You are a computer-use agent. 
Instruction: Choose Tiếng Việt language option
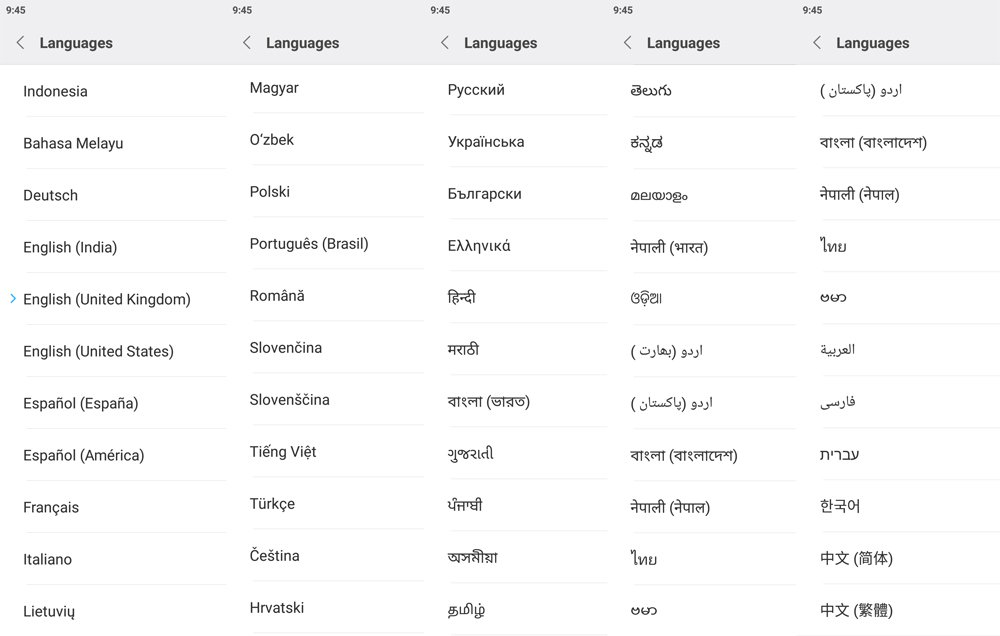283,451
